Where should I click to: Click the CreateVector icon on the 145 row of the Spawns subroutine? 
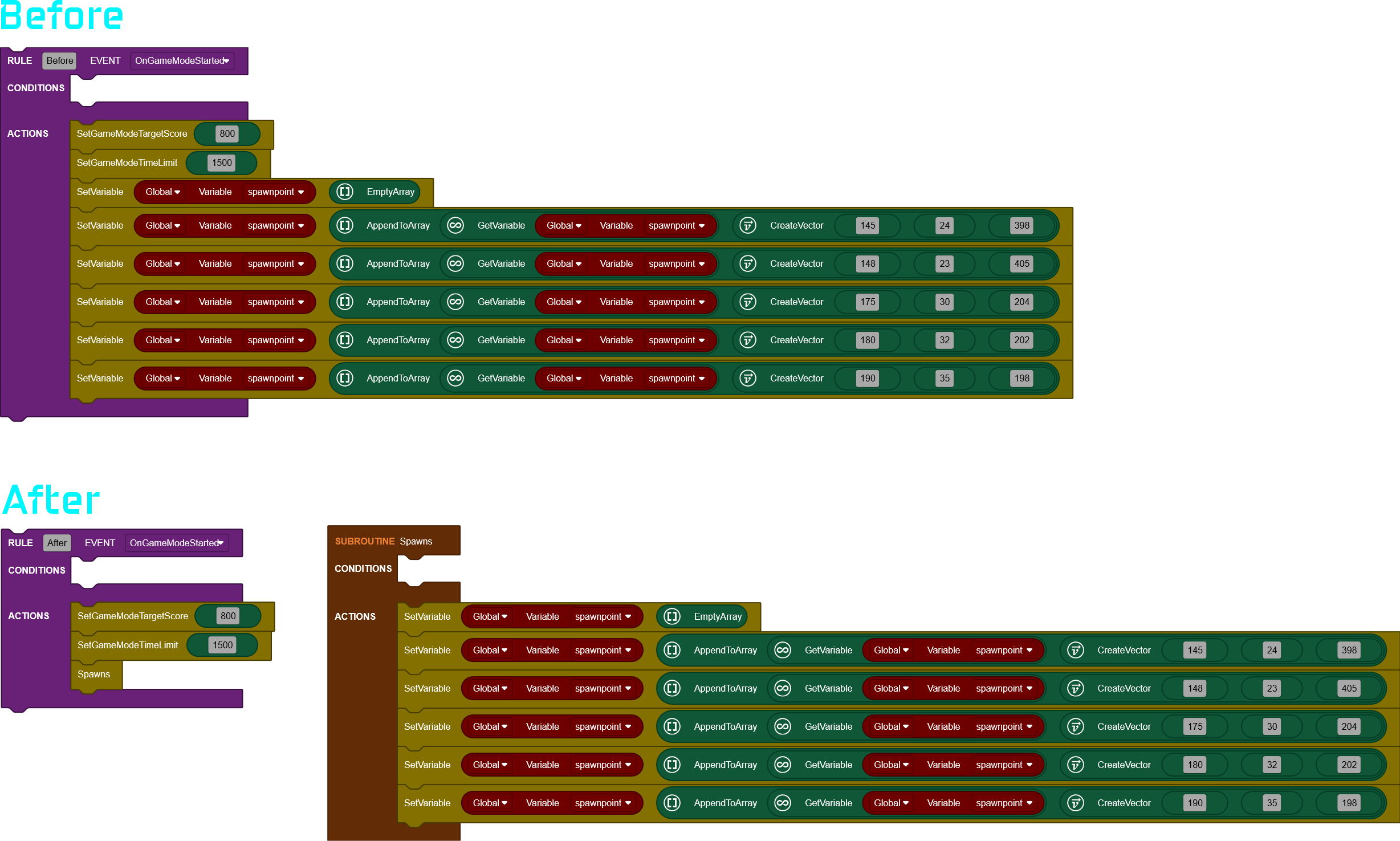tap(1075, 650)
